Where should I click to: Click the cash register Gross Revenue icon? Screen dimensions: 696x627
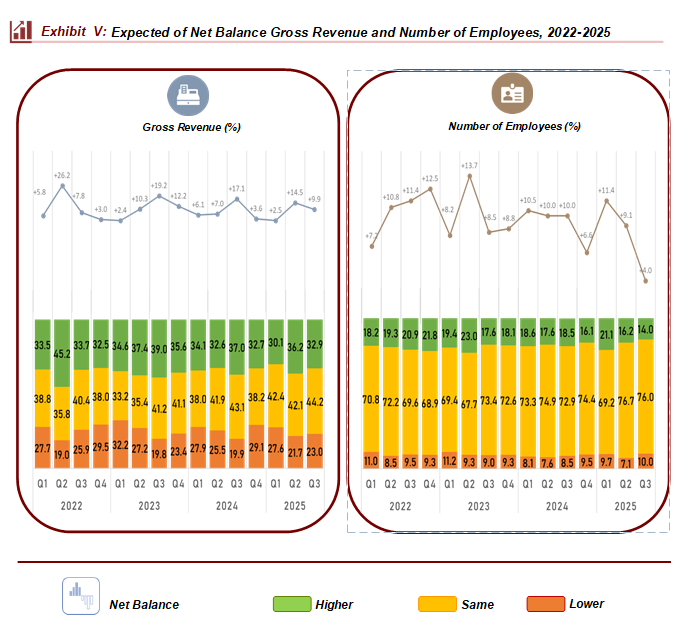[187, 96]
